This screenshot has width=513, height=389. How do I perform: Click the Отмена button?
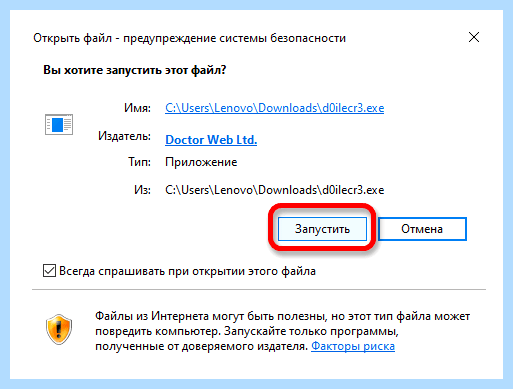[422, 229]
